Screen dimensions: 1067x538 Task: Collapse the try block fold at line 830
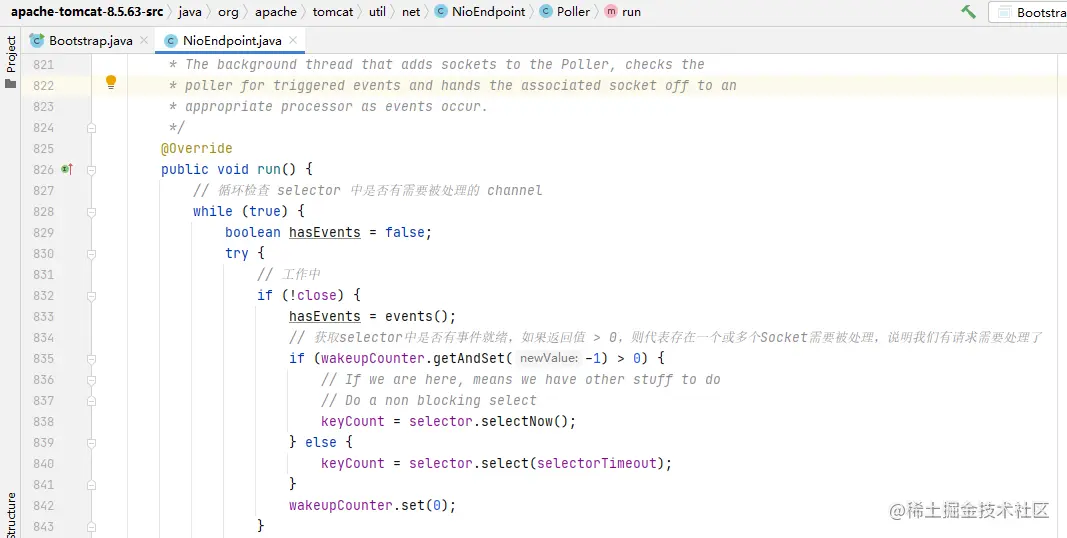tap(91, 254)
